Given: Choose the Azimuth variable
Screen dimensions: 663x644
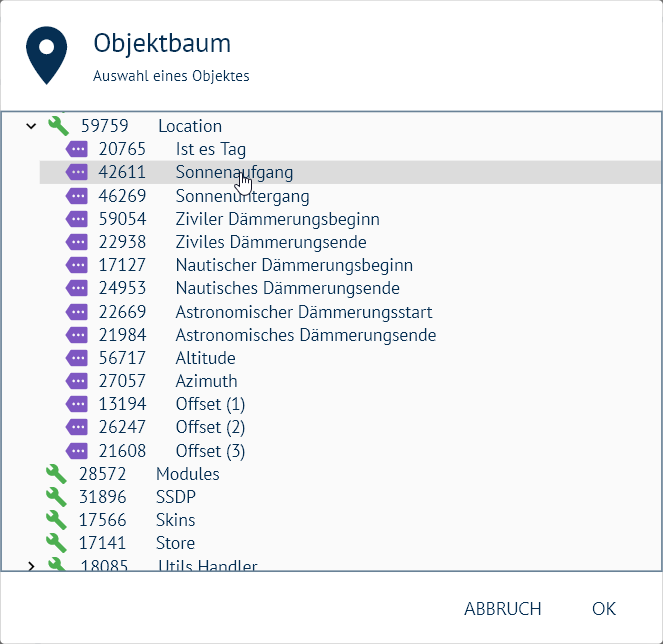Looking at the screenshot, I should (206, 381).
